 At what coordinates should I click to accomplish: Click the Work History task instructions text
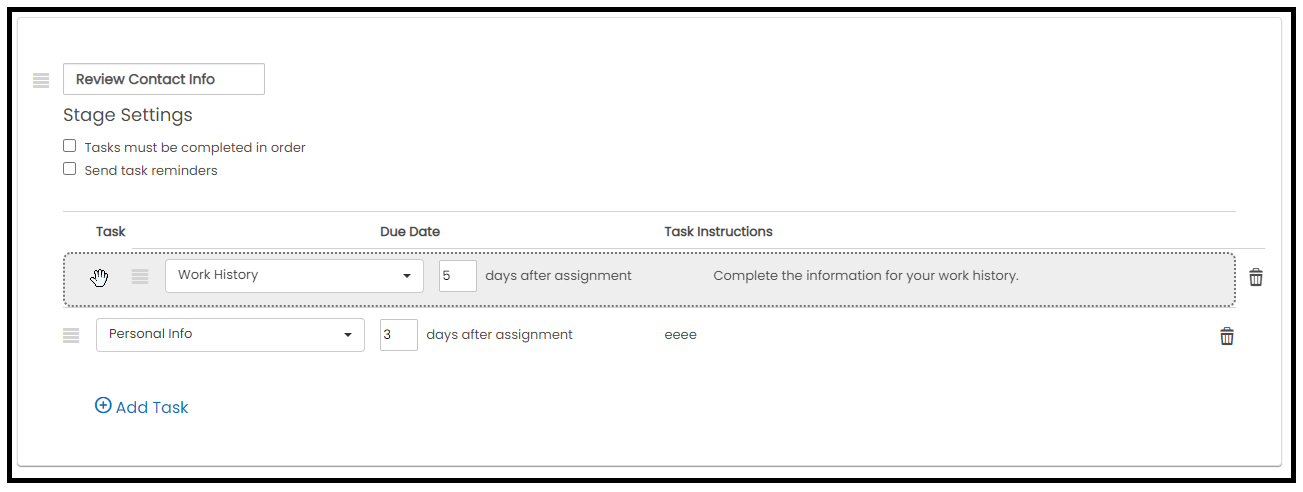pos(866,275)
